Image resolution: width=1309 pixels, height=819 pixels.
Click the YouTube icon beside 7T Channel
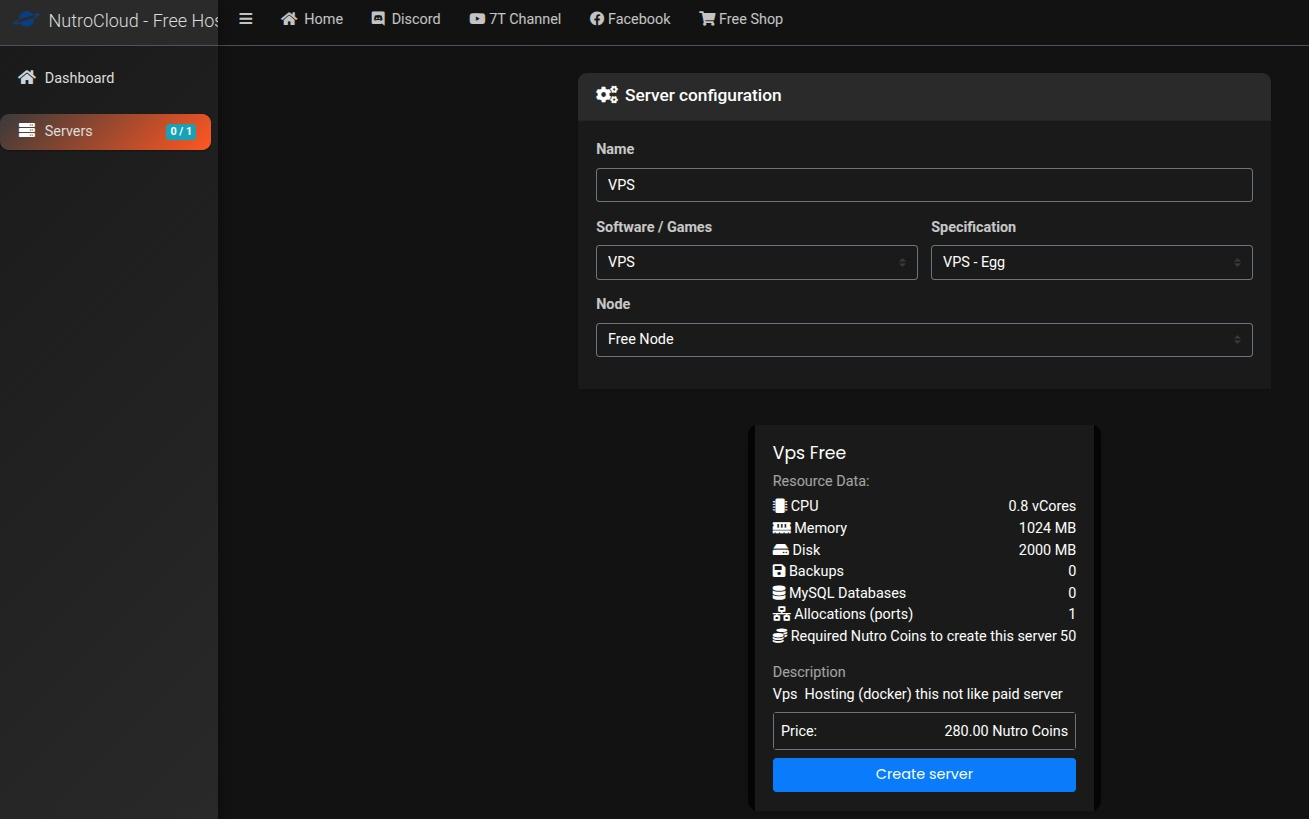click(477, 19)
